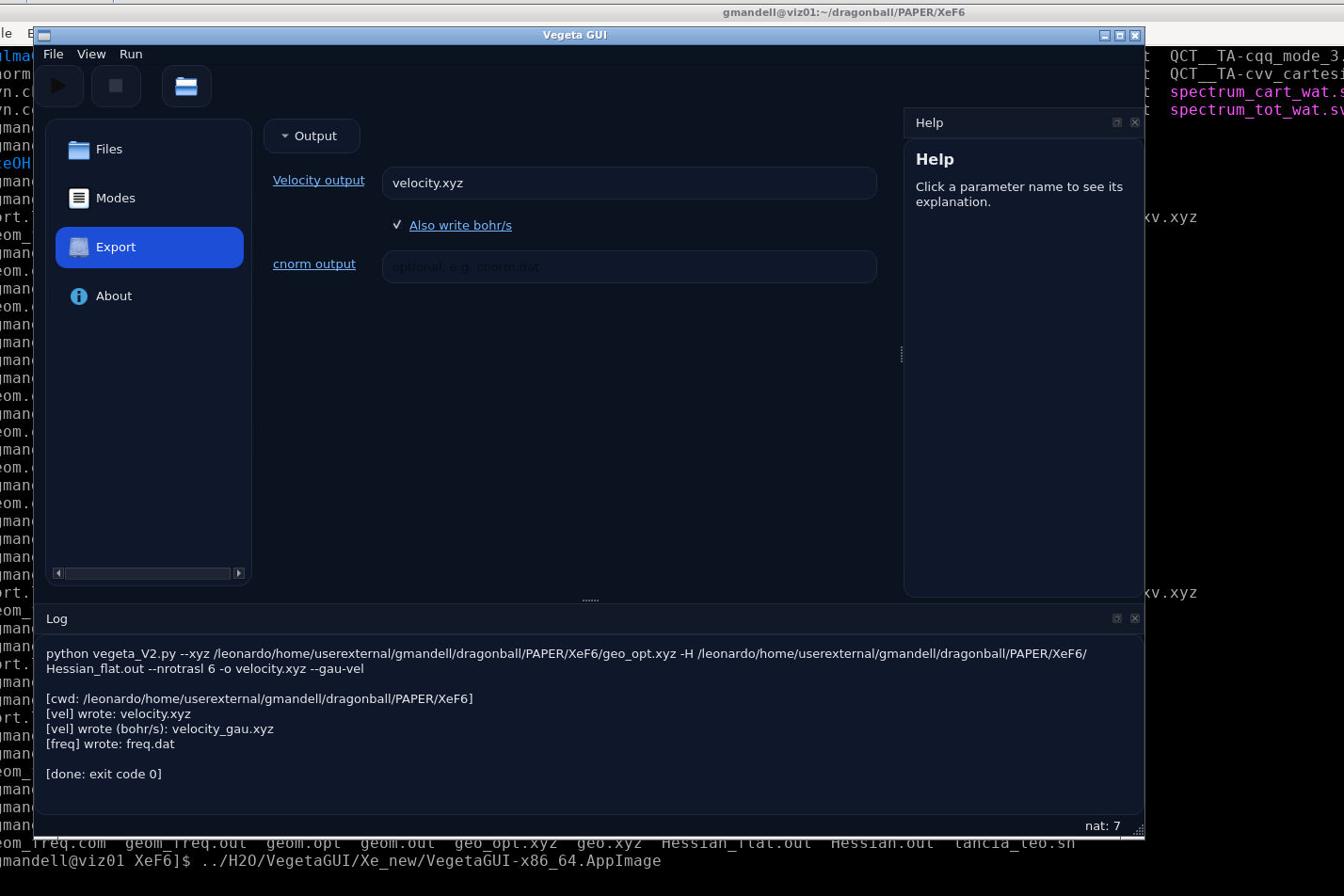Screen dimensions: 1344x896
Task: Select the Export sidebar section
Action: coord(150,247)
